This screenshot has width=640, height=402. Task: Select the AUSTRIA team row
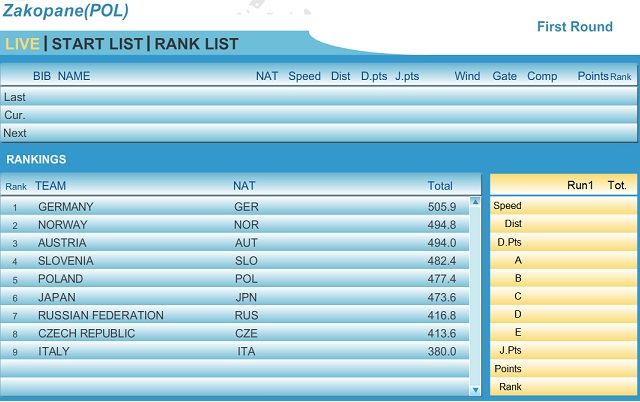tap(235, 242)
